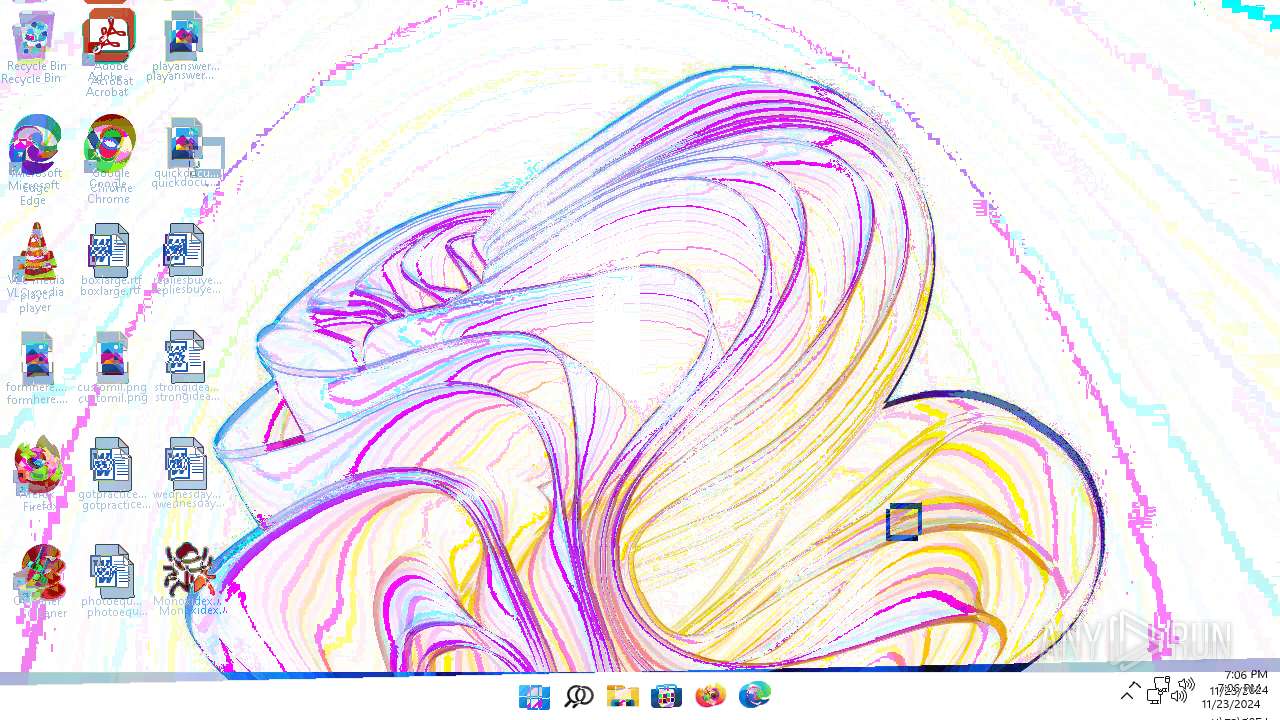Select the Monoxidex bug icon
This screenshot has height=720, width=1280.
188,580
